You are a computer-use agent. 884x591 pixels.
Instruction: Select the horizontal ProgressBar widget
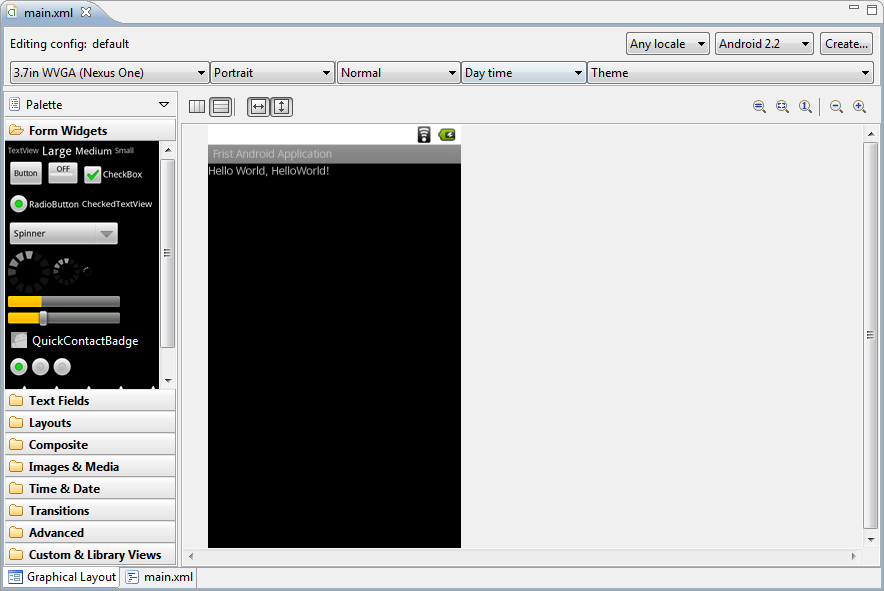pos(64,302)
